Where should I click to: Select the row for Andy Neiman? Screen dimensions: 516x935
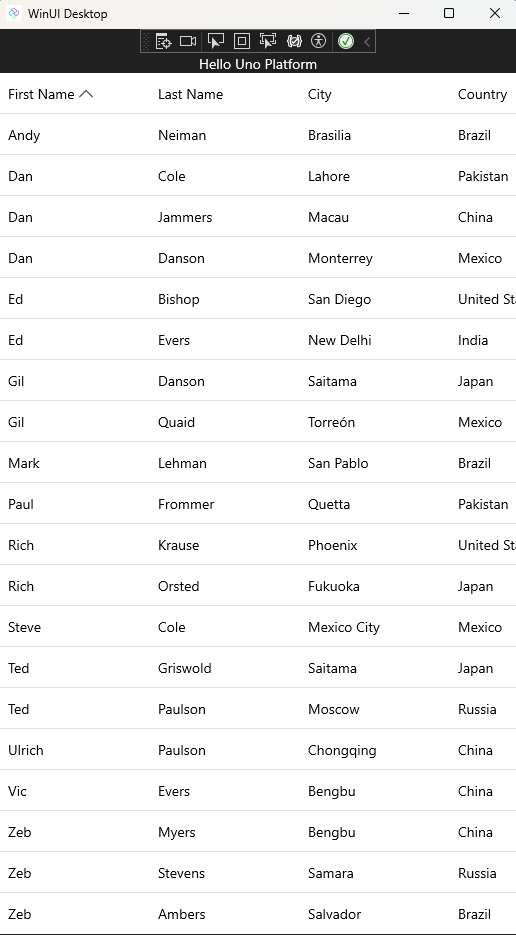click(258, 135)
